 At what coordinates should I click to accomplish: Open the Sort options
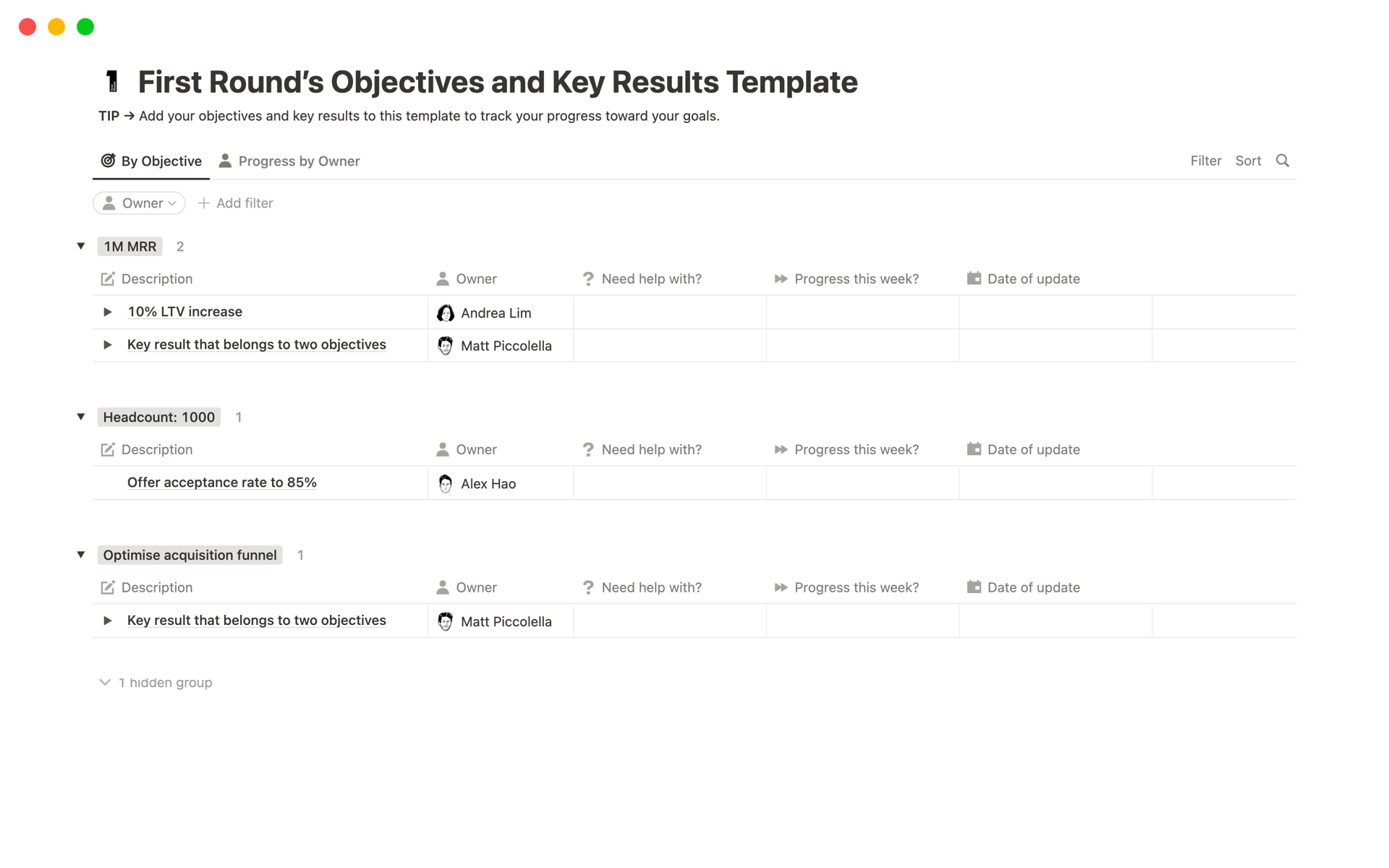1248,161
